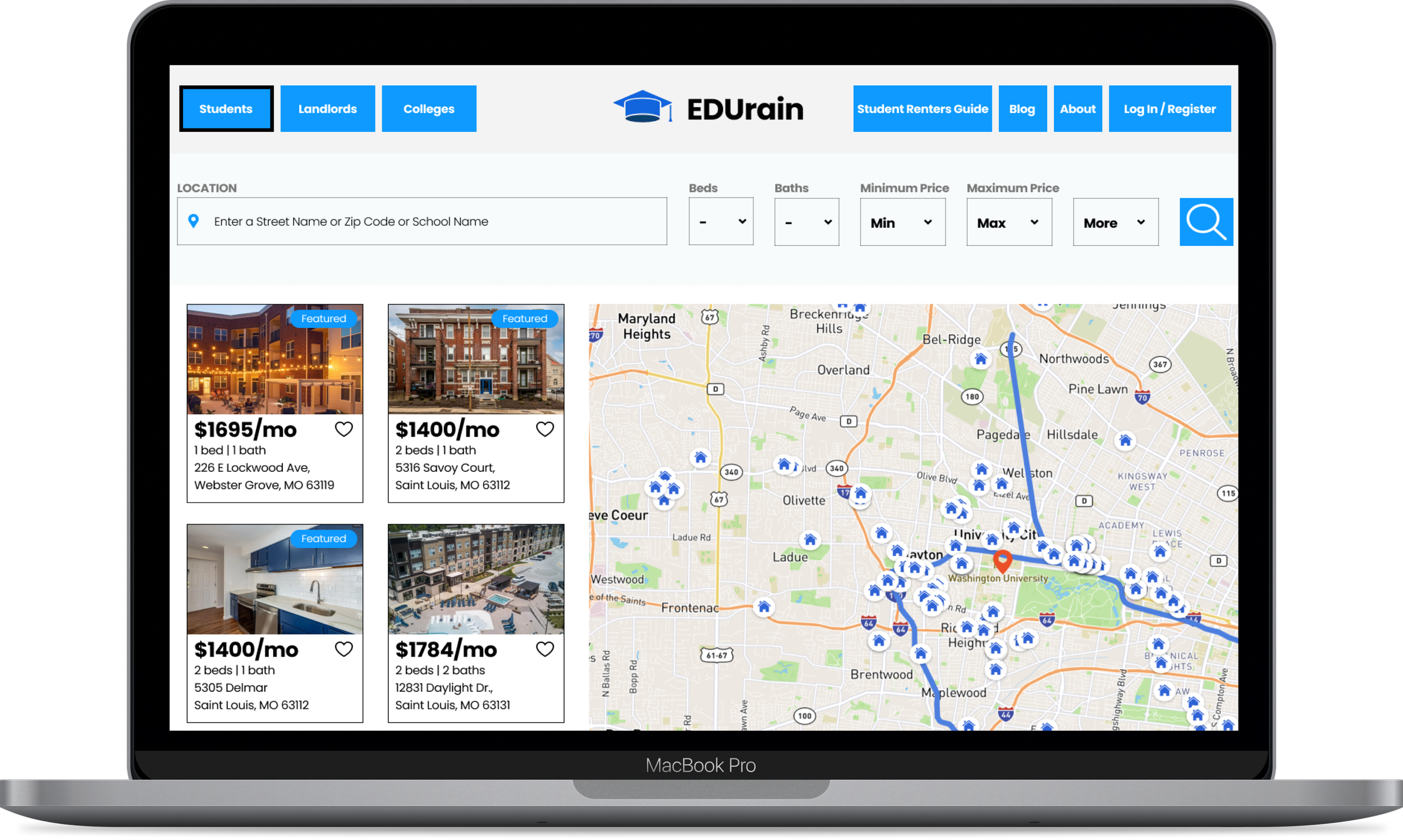Switch to the Landlords tab
Image resolution: width=1403 pixels, height=840 pixels.
[327, 109]
